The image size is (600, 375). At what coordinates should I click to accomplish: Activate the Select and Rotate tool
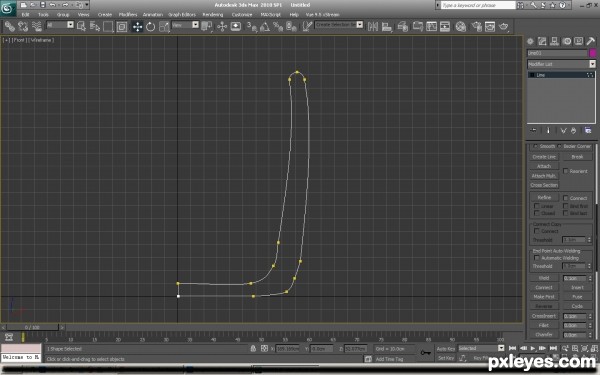[x=150, y=26]
